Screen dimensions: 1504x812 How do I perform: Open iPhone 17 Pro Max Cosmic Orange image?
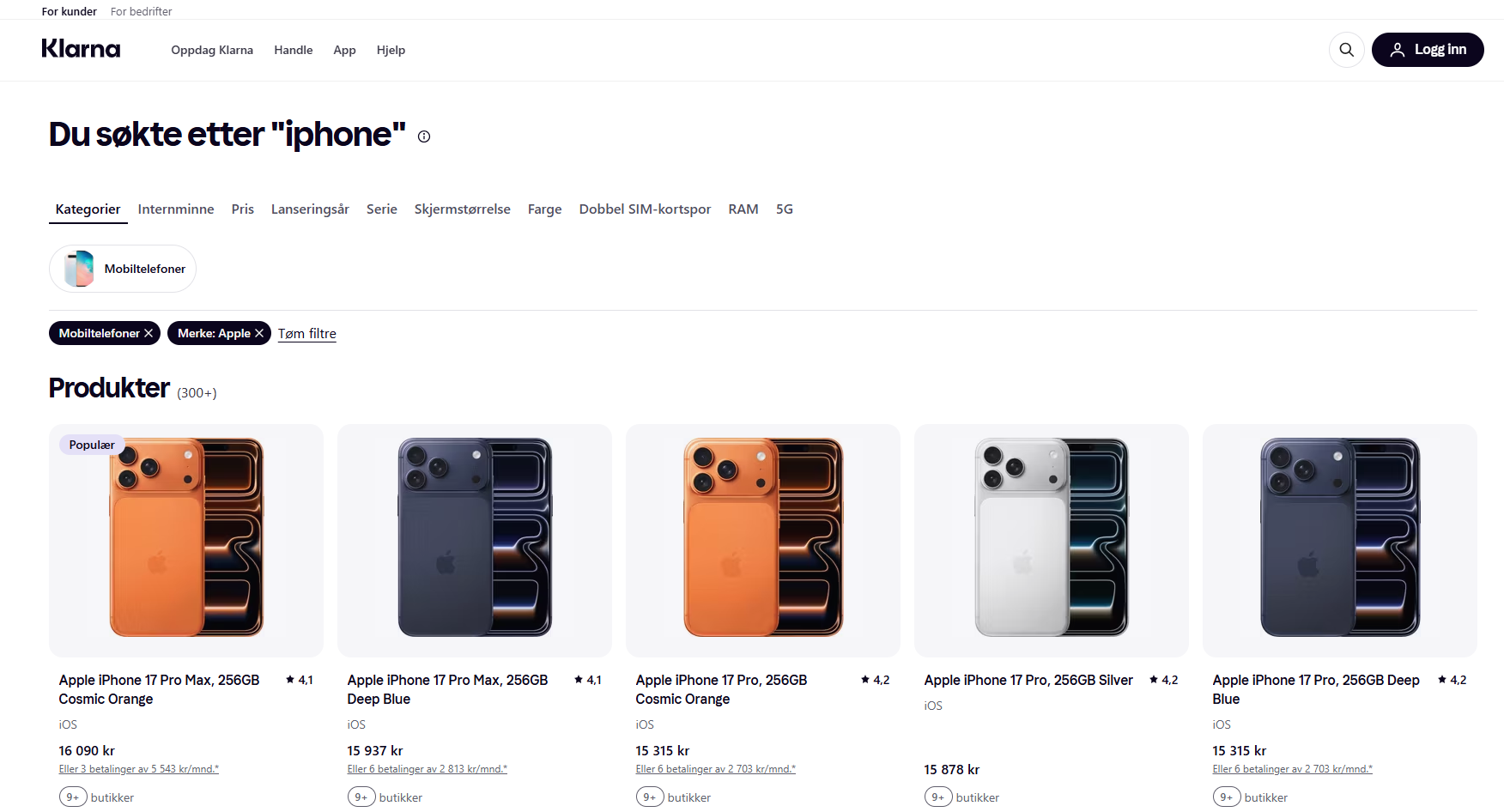click(186, 541)
